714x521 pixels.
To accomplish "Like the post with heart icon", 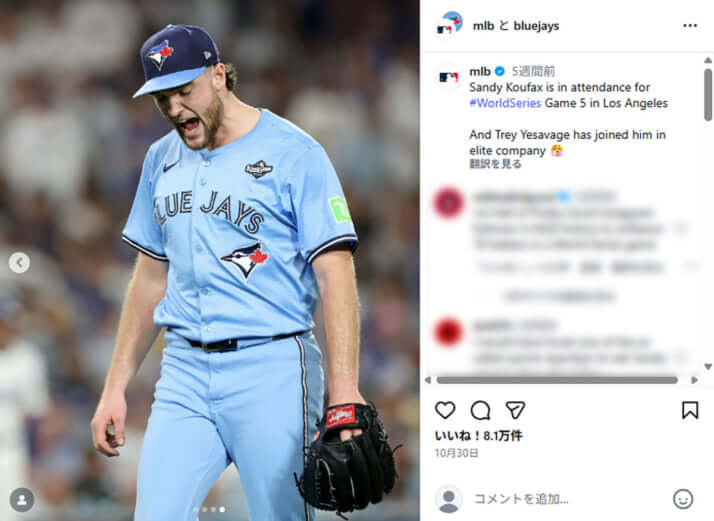I will pyautogui.click(x=445, y=410).
